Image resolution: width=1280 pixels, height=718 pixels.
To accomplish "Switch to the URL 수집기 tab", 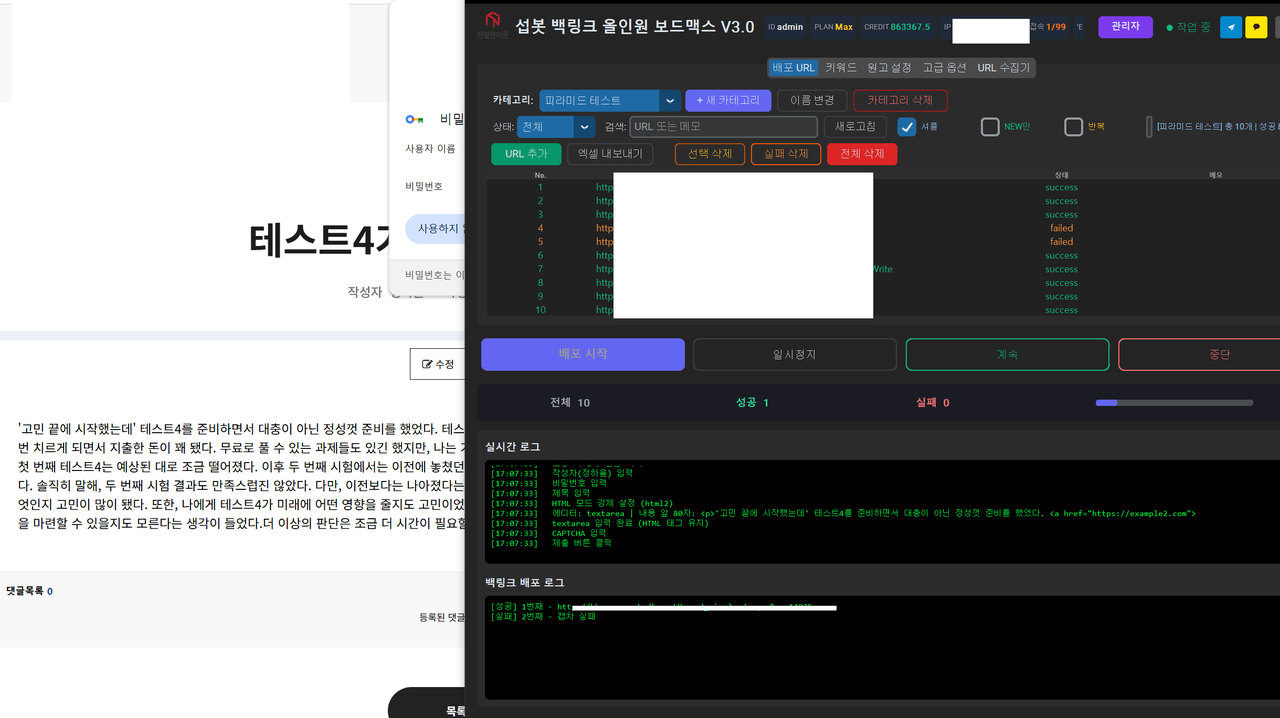I will click(x=1003, y=68).
